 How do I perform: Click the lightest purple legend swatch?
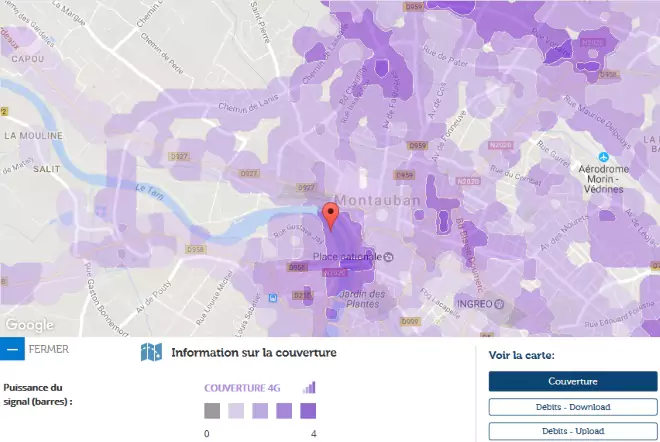click(x=236, y=411)
